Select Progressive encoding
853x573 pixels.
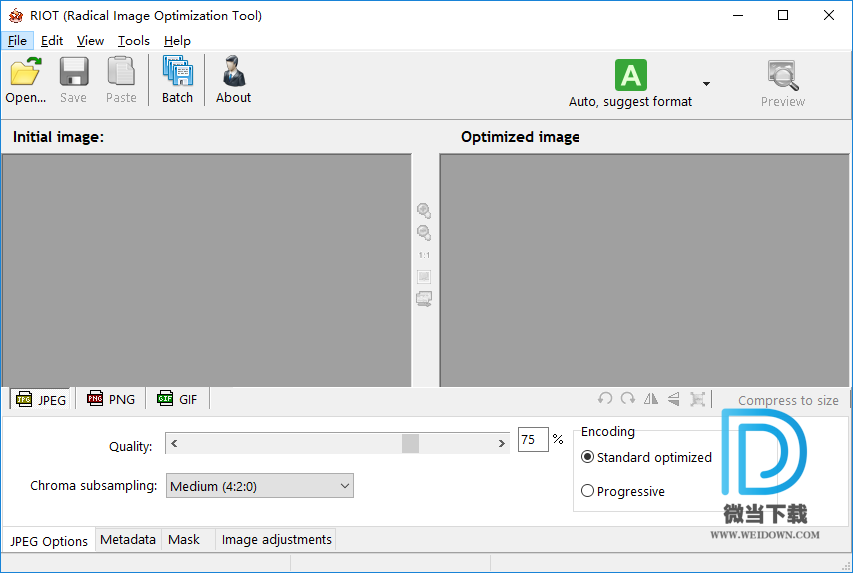pos(623,491)
